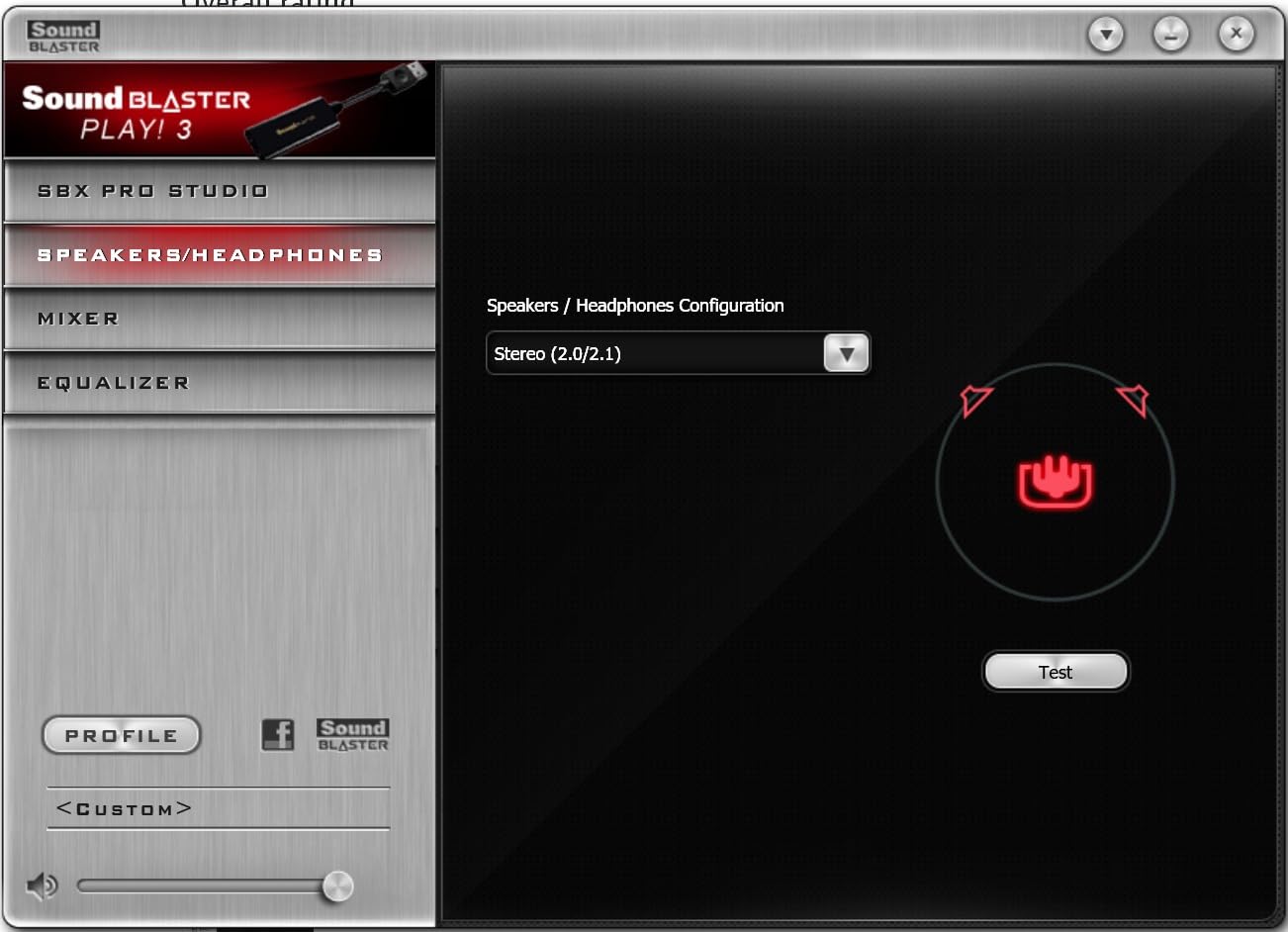Open the Speakers/Headphones Configuration dropdown
This screenshot has width=1288, height=932.
pos(678,353)
